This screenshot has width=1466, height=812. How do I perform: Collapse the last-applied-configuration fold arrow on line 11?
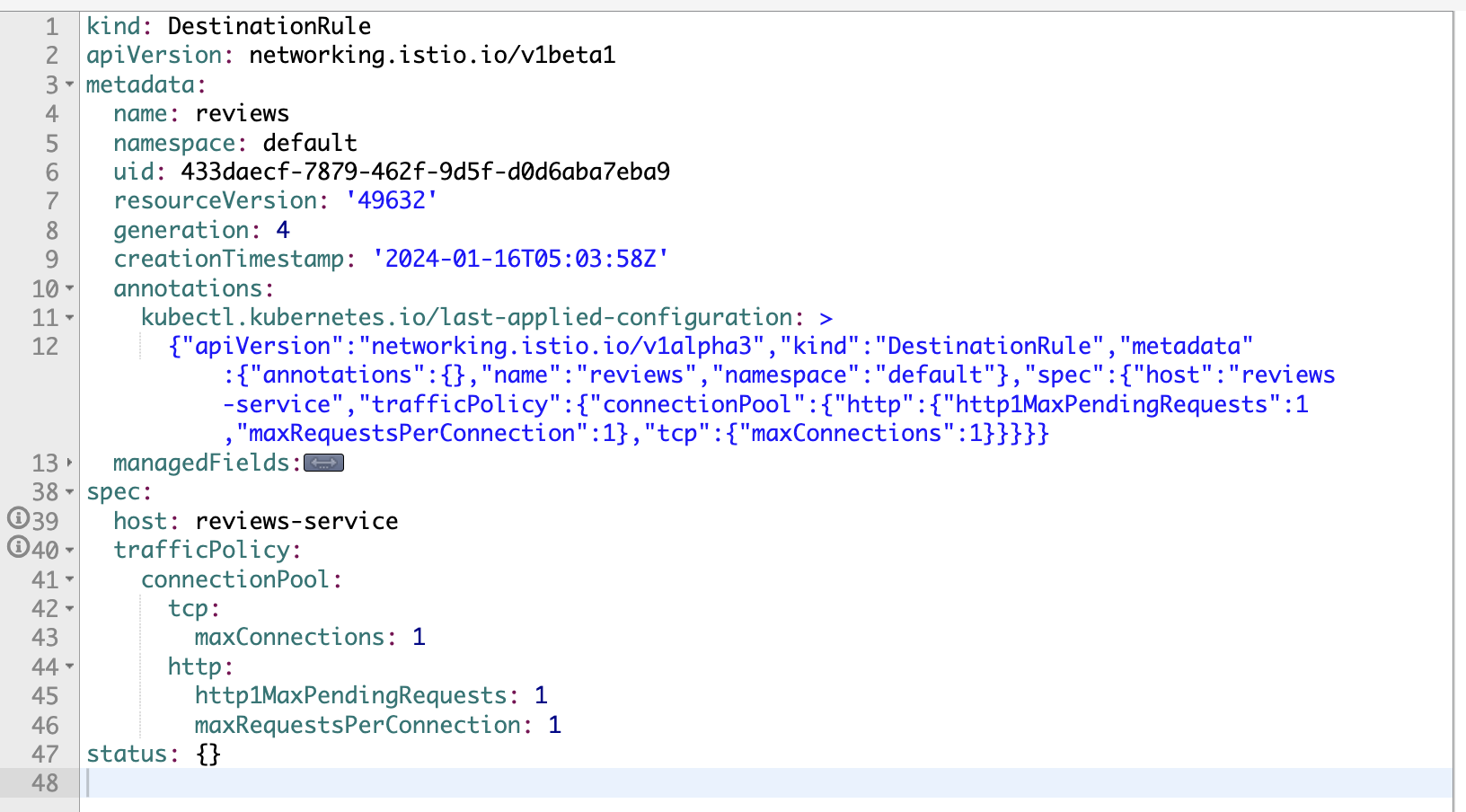tap(70, 318)
